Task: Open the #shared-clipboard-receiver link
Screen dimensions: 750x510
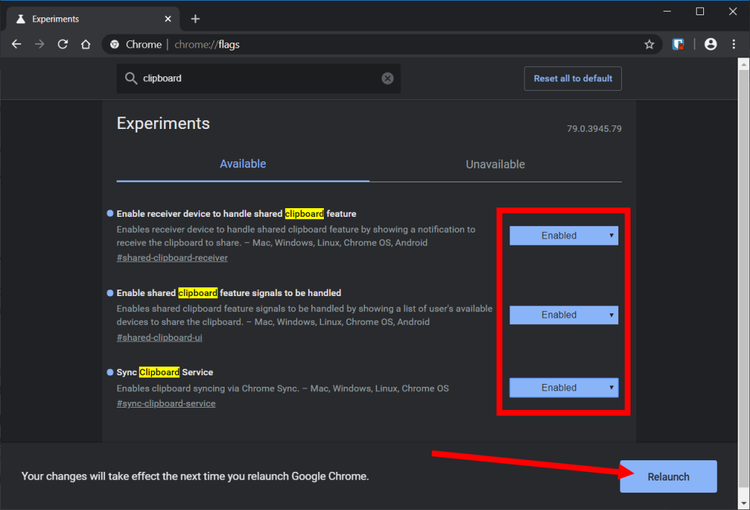Action: [x=172, y=258]
